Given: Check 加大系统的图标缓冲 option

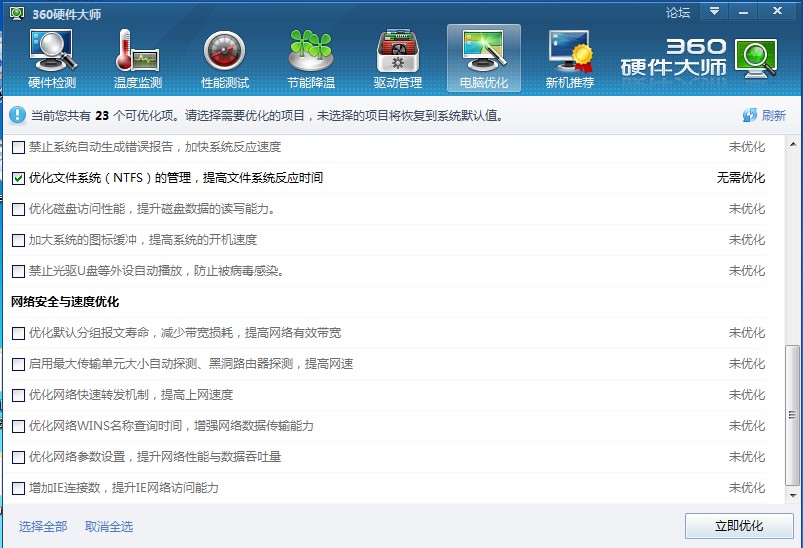Looking at the screenshot, I should [x=18, y=240].
